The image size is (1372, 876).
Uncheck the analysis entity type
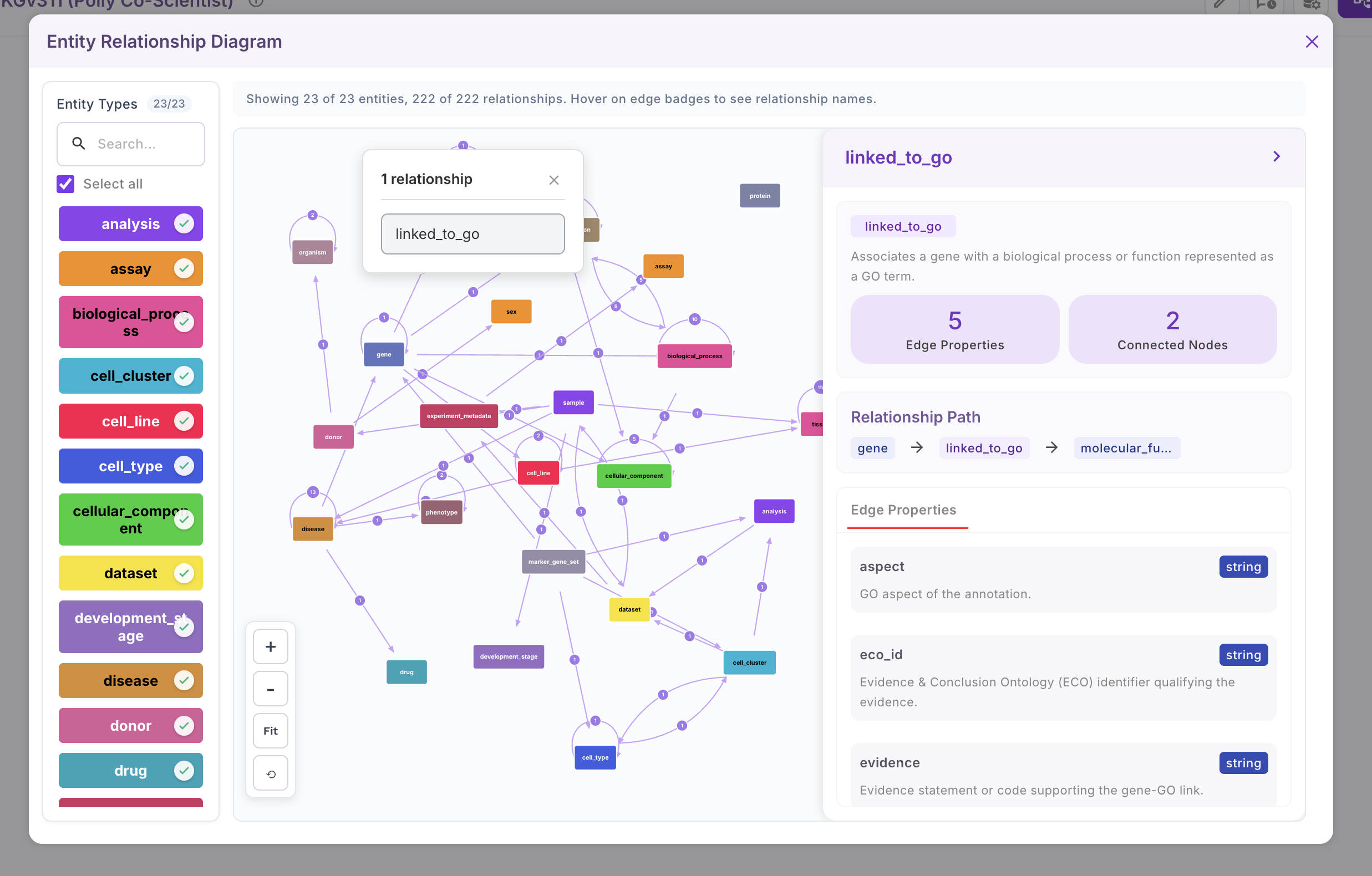(184, 224)
